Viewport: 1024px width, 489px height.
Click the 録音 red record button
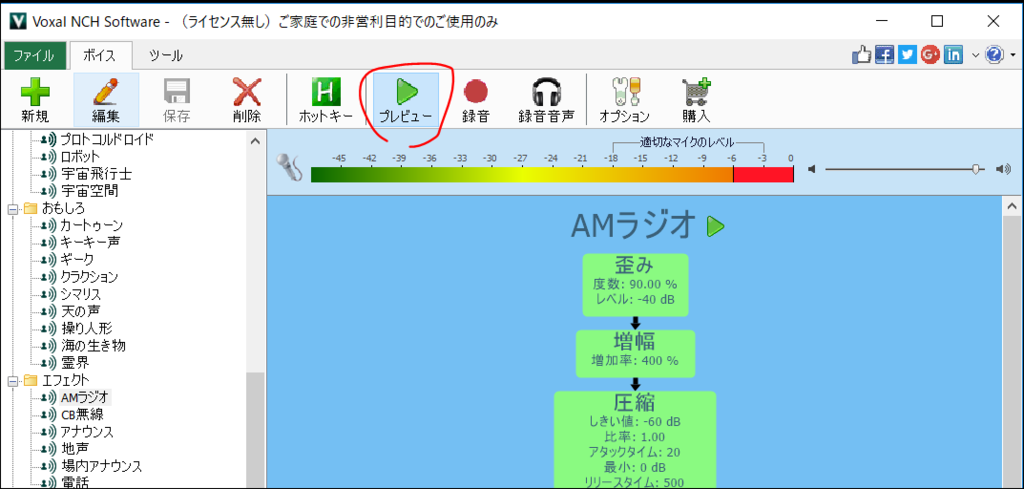coord(475,99)
